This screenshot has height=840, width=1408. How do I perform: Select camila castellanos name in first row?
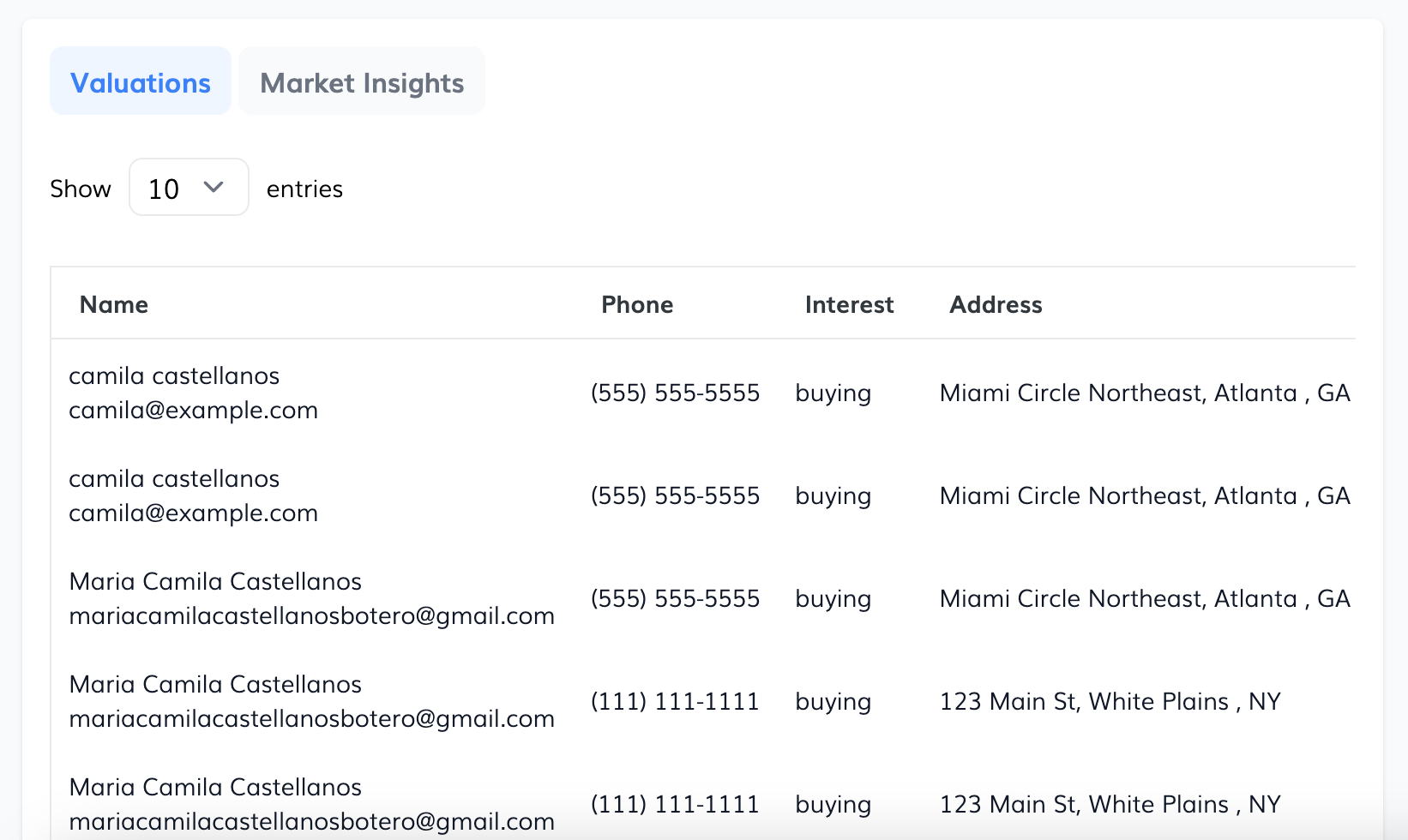174,375
